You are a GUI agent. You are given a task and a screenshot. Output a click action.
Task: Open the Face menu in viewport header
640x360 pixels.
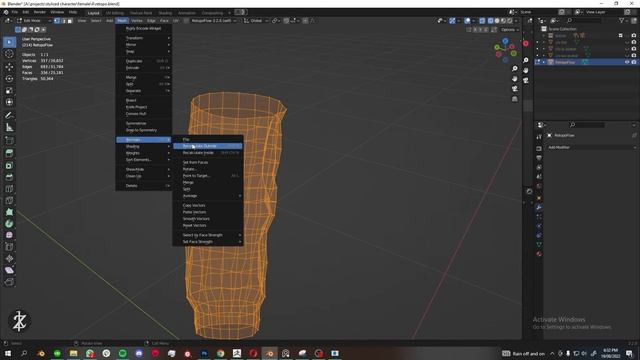[x=164, y=20]
